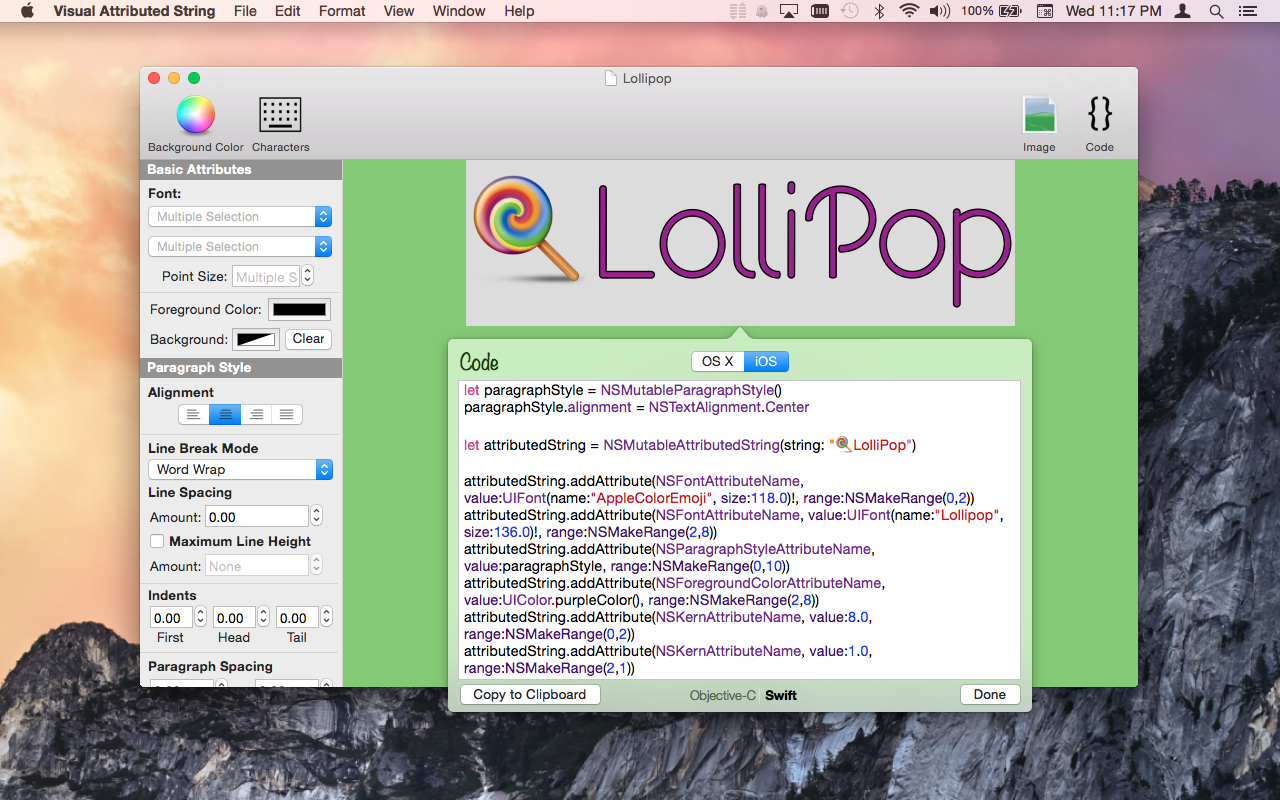Open the Visual Attributed String app menu
1280x800 pixels.
coord(134,11)
